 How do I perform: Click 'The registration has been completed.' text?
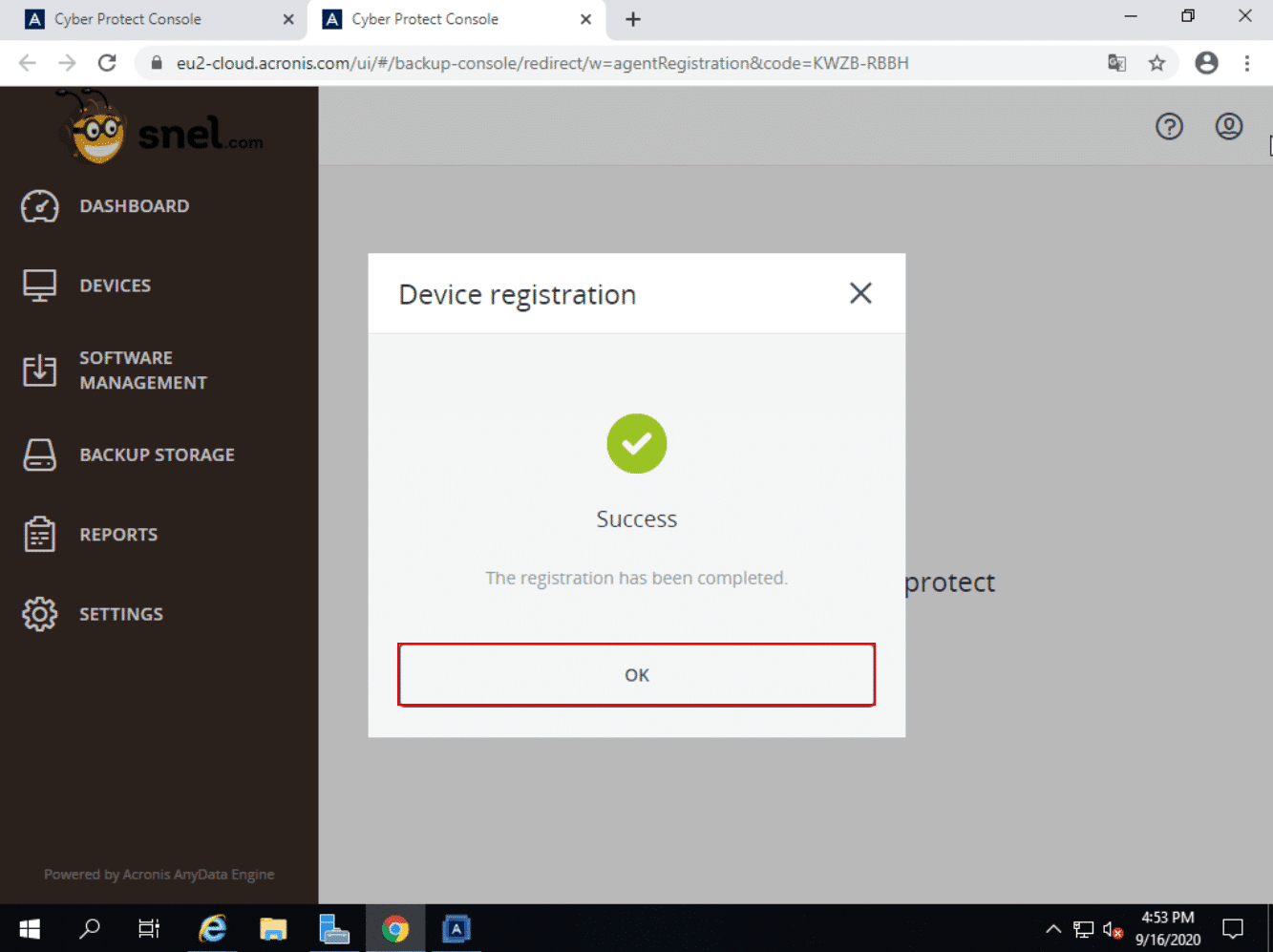coord(636,578)
